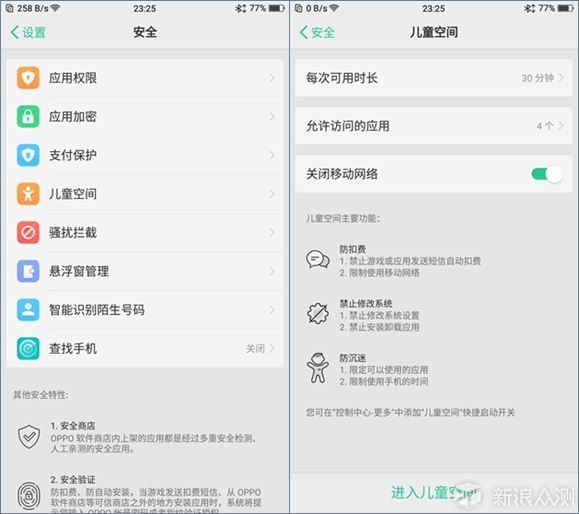Tap the 智能识别陌生号码 label
The height and width of the screenshot is (514, 579).
coord(97,310)
